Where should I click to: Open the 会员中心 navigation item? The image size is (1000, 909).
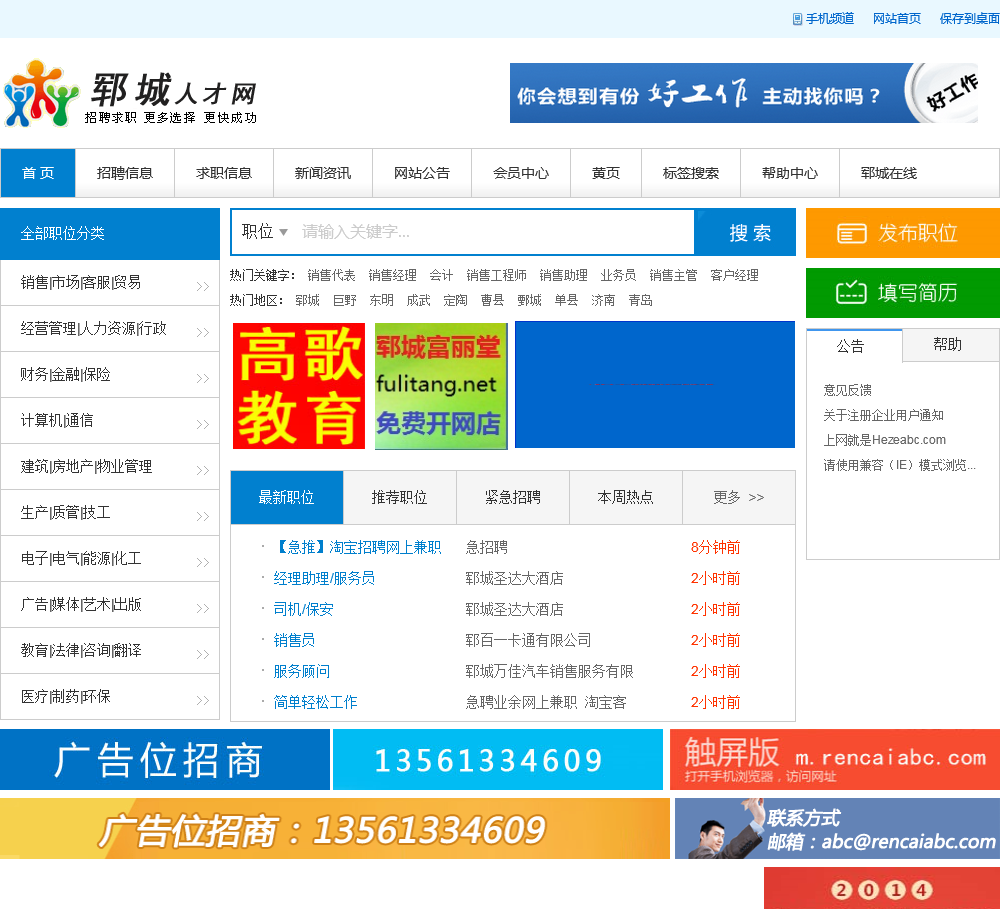(521, 173)
